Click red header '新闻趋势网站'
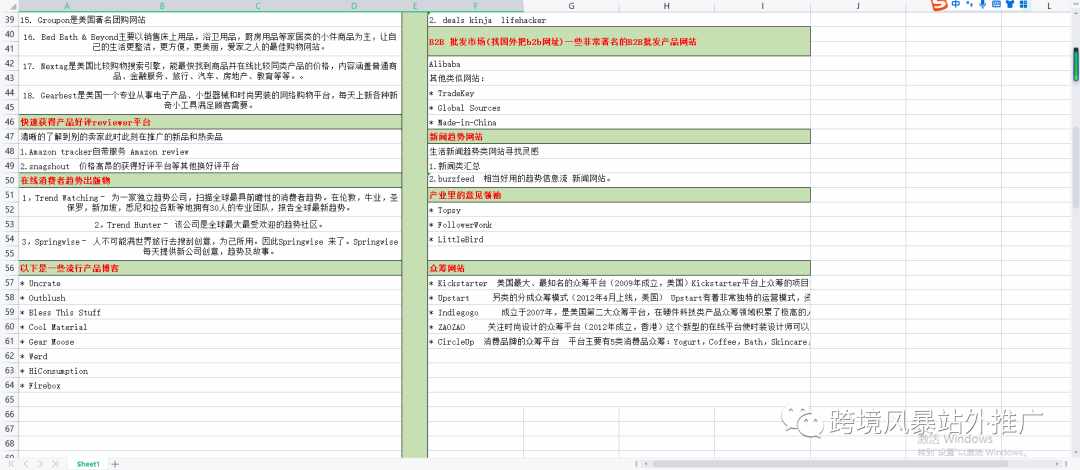The image size is (1080, 470). click(619, 136)
